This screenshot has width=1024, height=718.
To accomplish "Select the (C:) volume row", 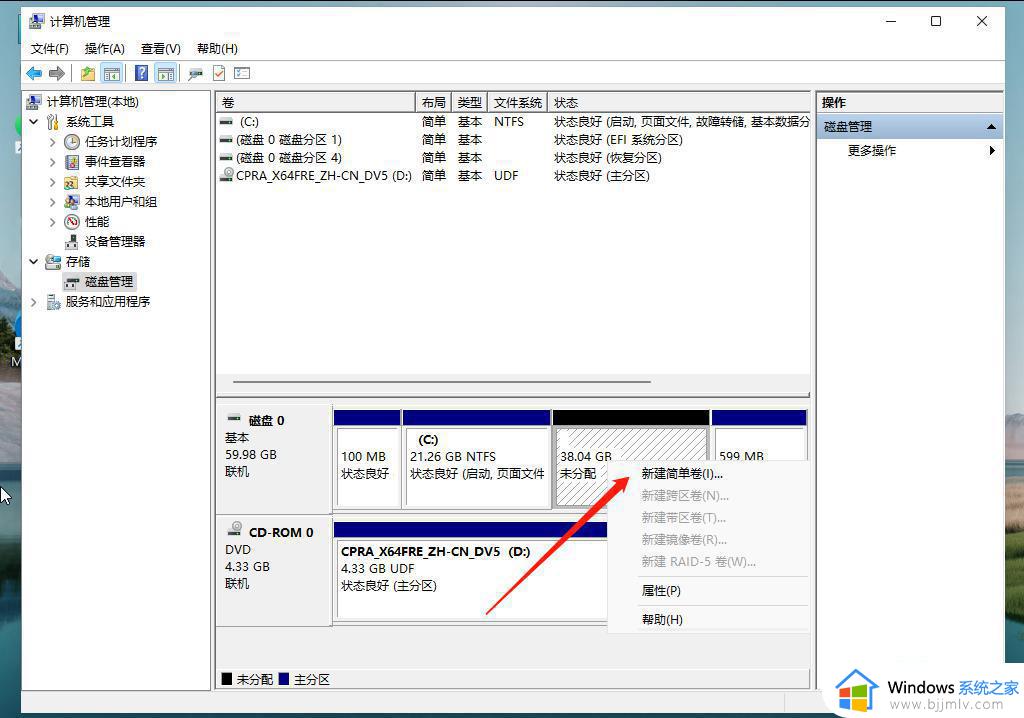I will pos(513,122).
